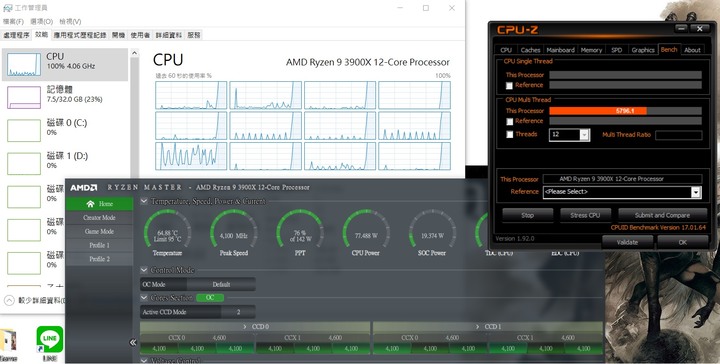Switch to 應用程式歷程記錄 tab
This screenshot has height=364, width=720.
(80, 35)
